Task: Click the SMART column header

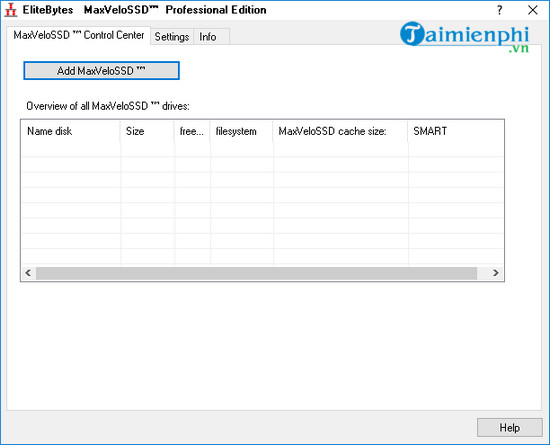Action: (455, 131)
